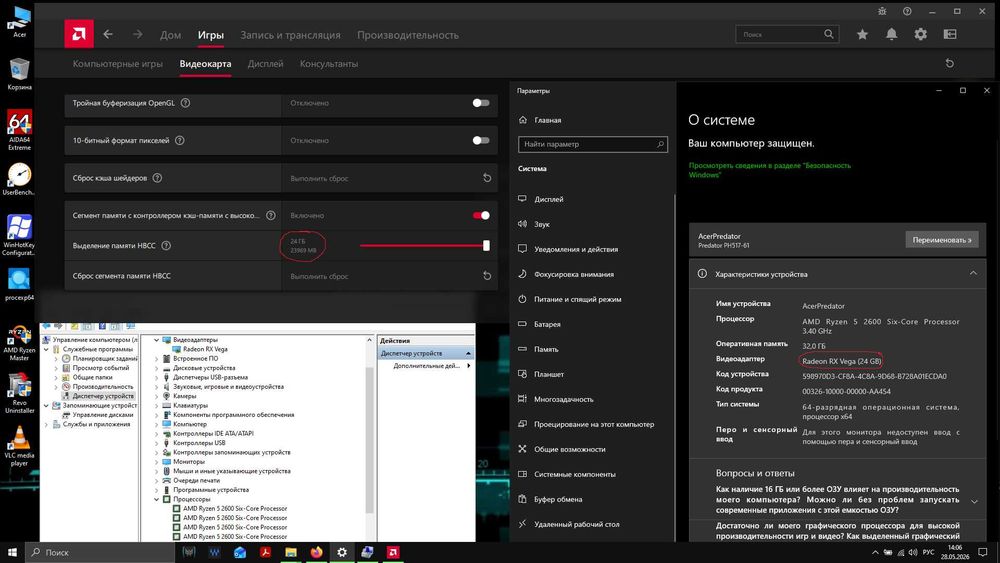The height and width of the screenshot is (563, 1000).
Task: Switch to the Дом tab
Action: click(170, 35)
